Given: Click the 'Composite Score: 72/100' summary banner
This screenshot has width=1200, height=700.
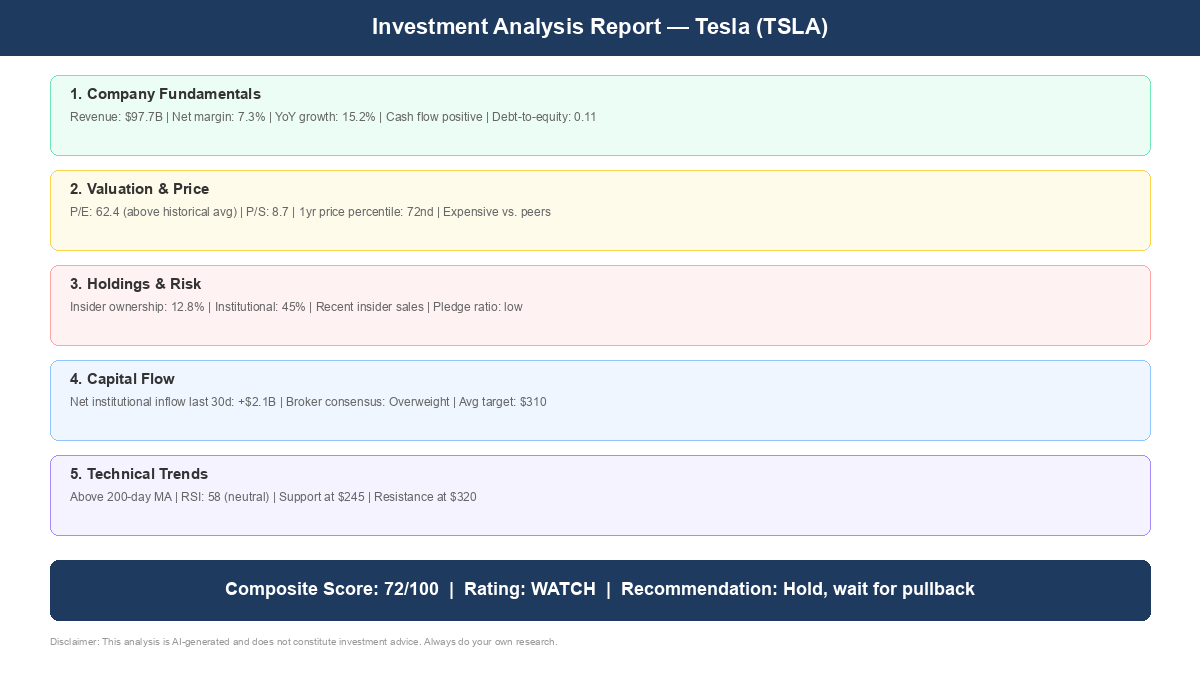Looking at the screenshot, I should click(x=600, y=590).
